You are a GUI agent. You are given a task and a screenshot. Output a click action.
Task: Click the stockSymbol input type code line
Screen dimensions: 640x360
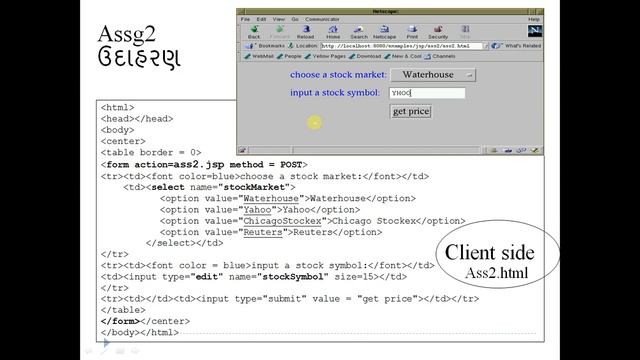click(254, 277)
